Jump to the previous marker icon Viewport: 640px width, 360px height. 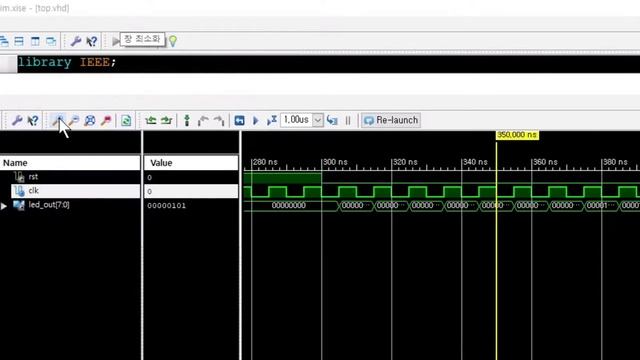(203, 120)
